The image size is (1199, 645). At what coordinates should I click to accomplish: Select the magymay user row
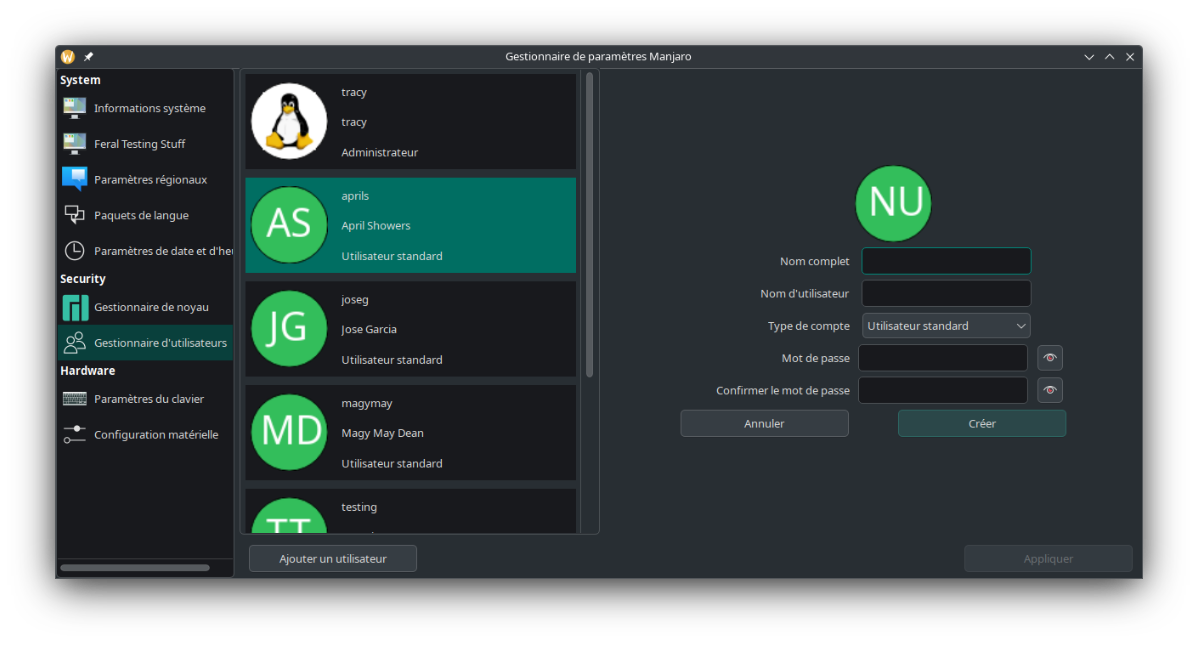click(x=411, y=433)
